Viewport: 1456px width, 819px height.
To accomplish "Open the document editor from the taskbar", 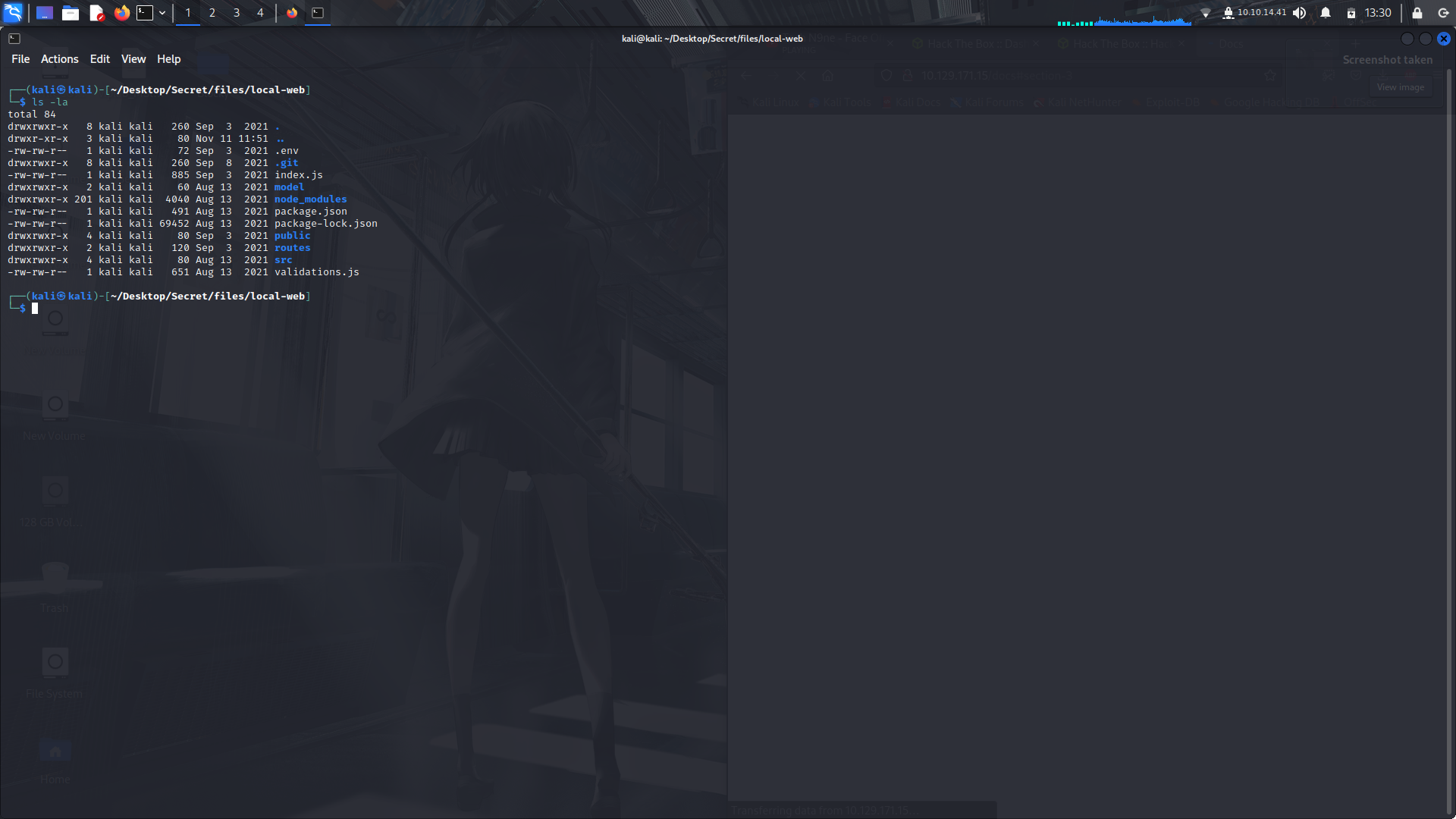I will tap(96, 13).
